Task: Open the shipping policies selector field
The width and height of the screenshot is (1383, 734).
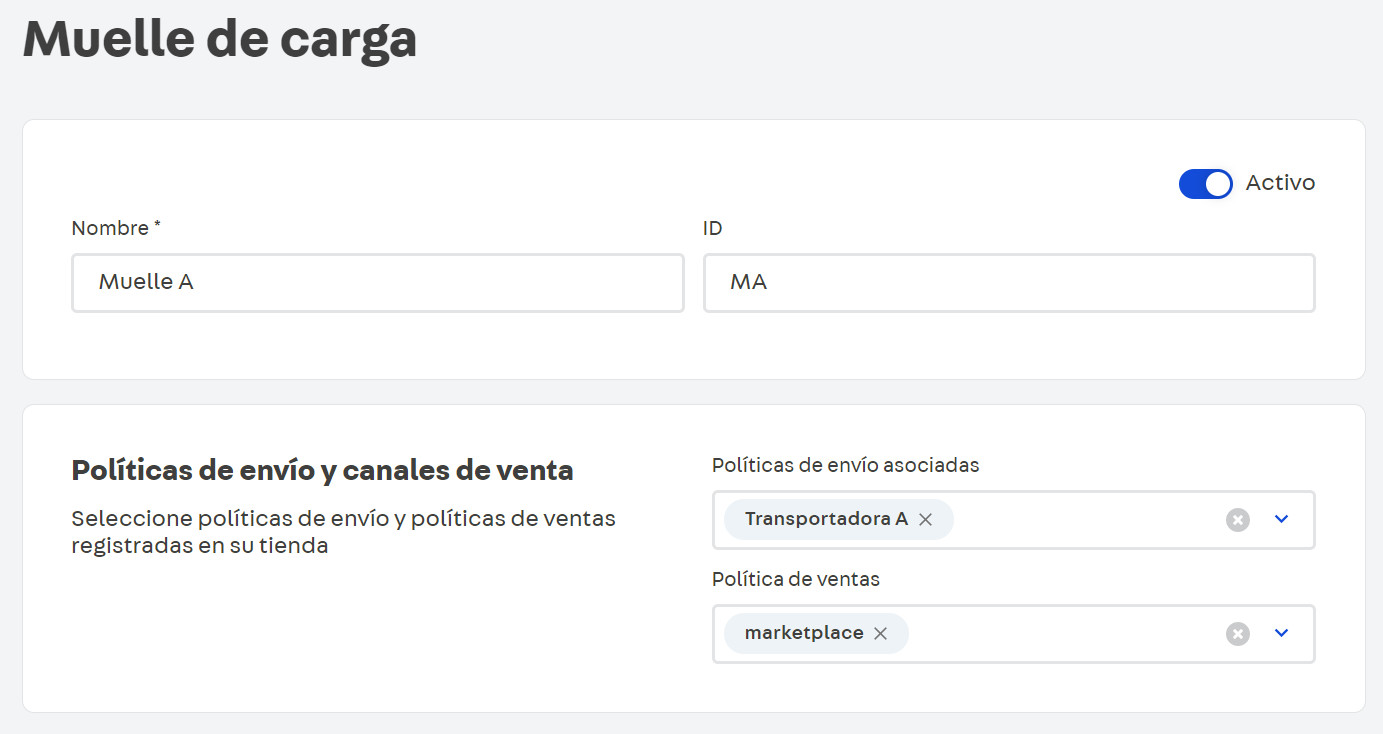Action: coord(1080,519)
